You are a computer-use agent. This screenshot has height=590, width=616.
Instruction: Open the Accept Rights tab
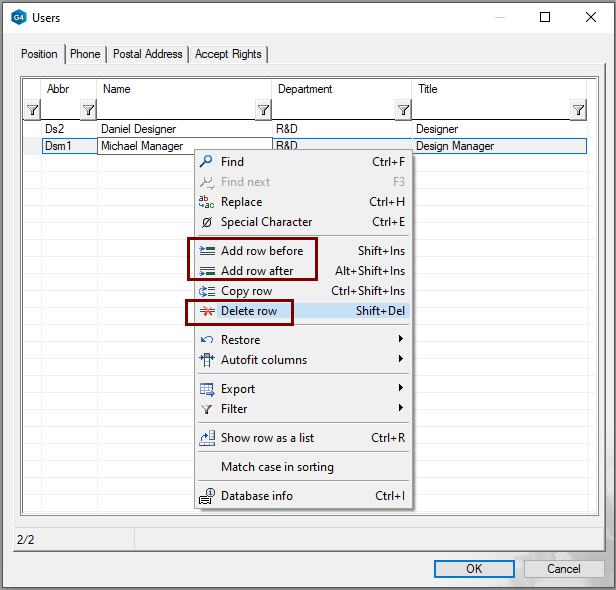[228, 54]
